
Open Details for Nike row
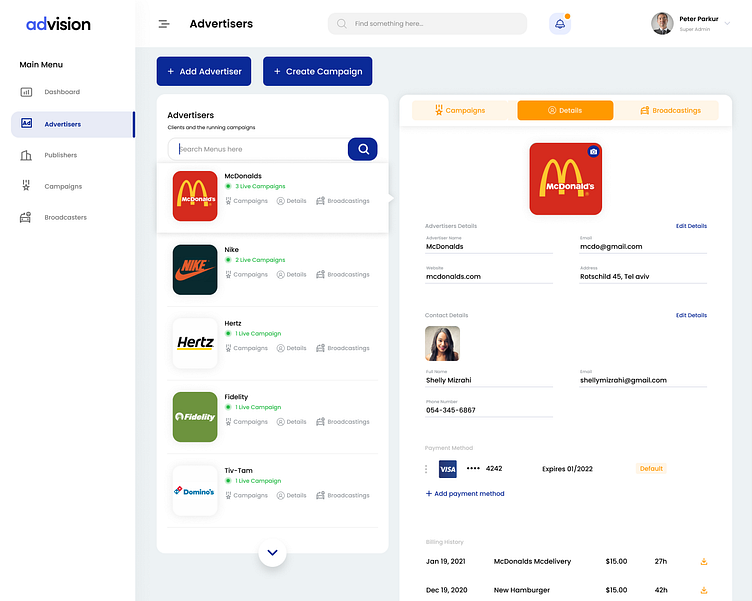tap(291, 274)
